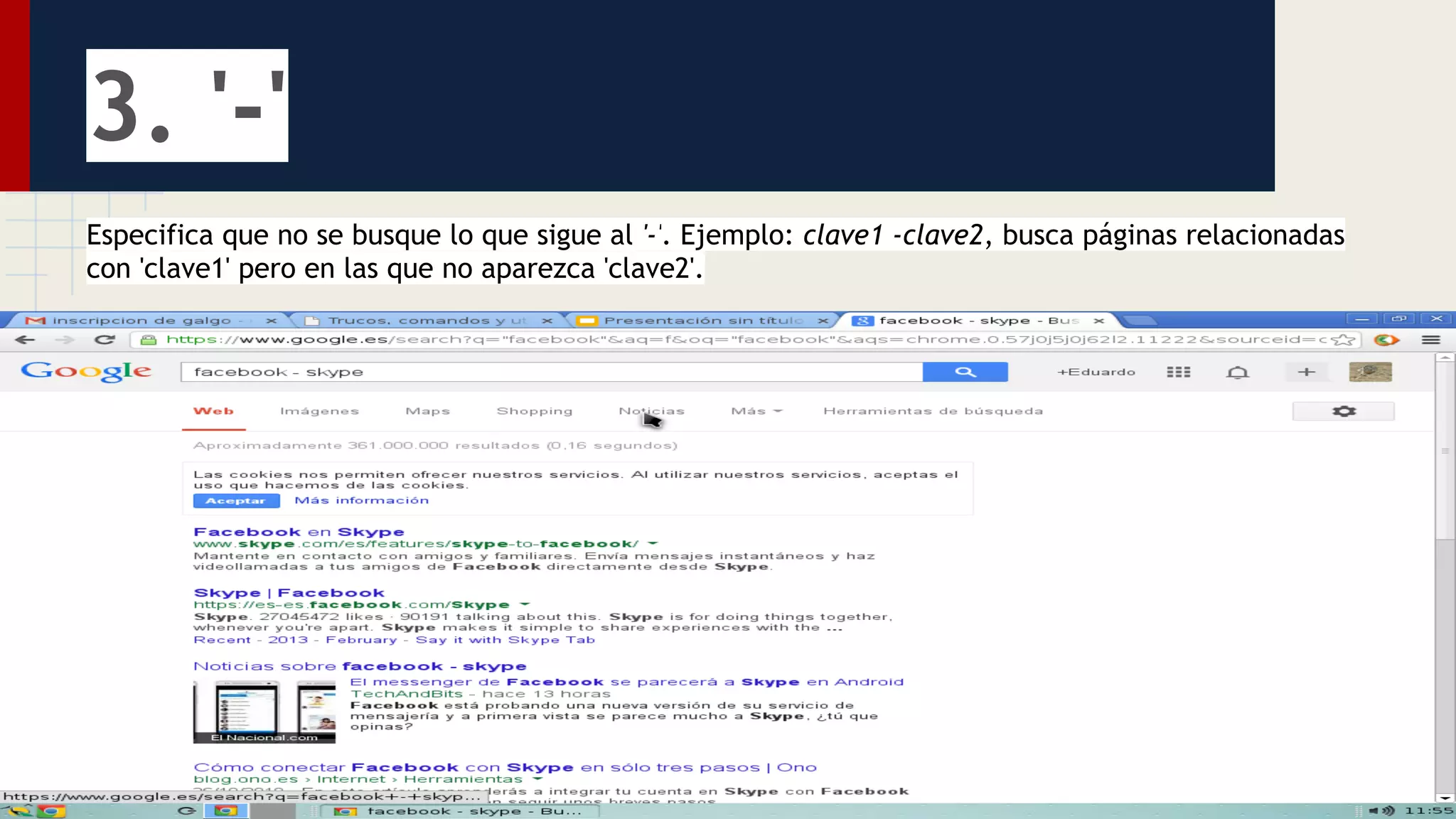Click scrollbar up arrow
The height and width of the screenshot is (819, 1456).
tap(1445, 358)
